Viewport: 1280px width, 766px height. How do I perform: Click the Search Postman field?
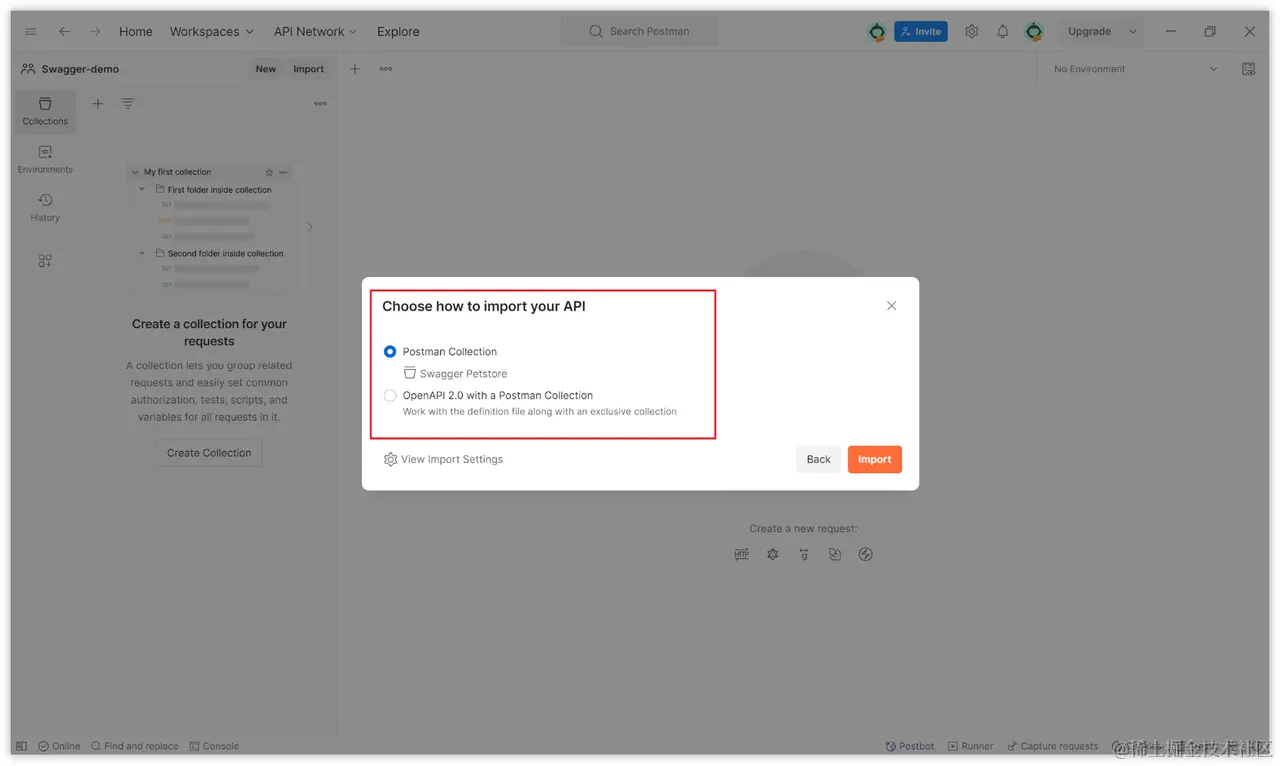pos(640,32)
